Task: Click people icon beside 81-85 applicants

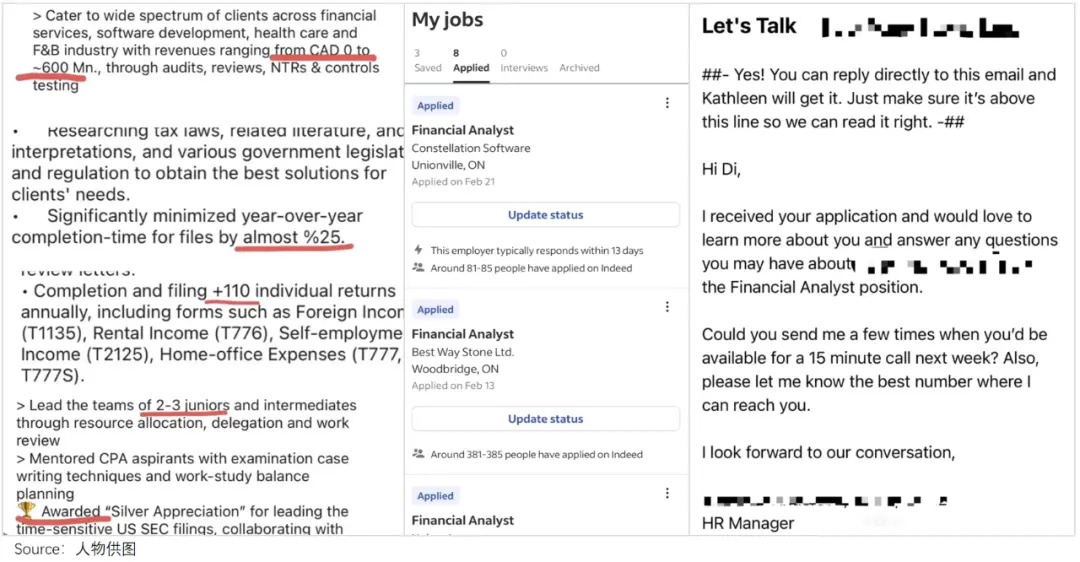Action: (x=418, y=268)
